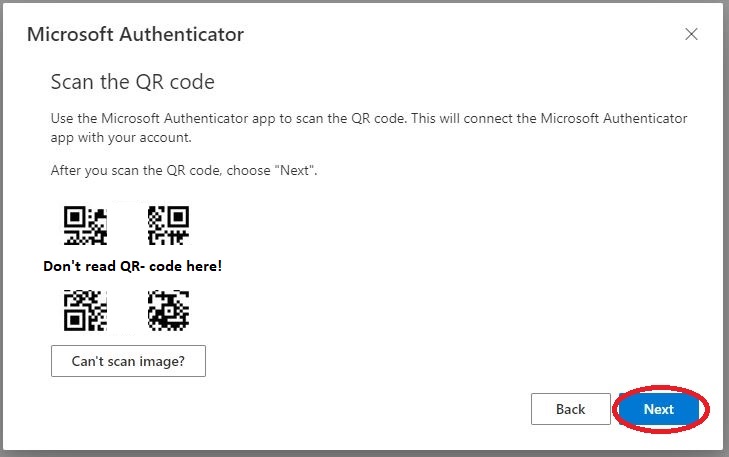Click the "Scan the QR code" heading
This screenshot has width=729, height=457.
(x=133, y=82)
